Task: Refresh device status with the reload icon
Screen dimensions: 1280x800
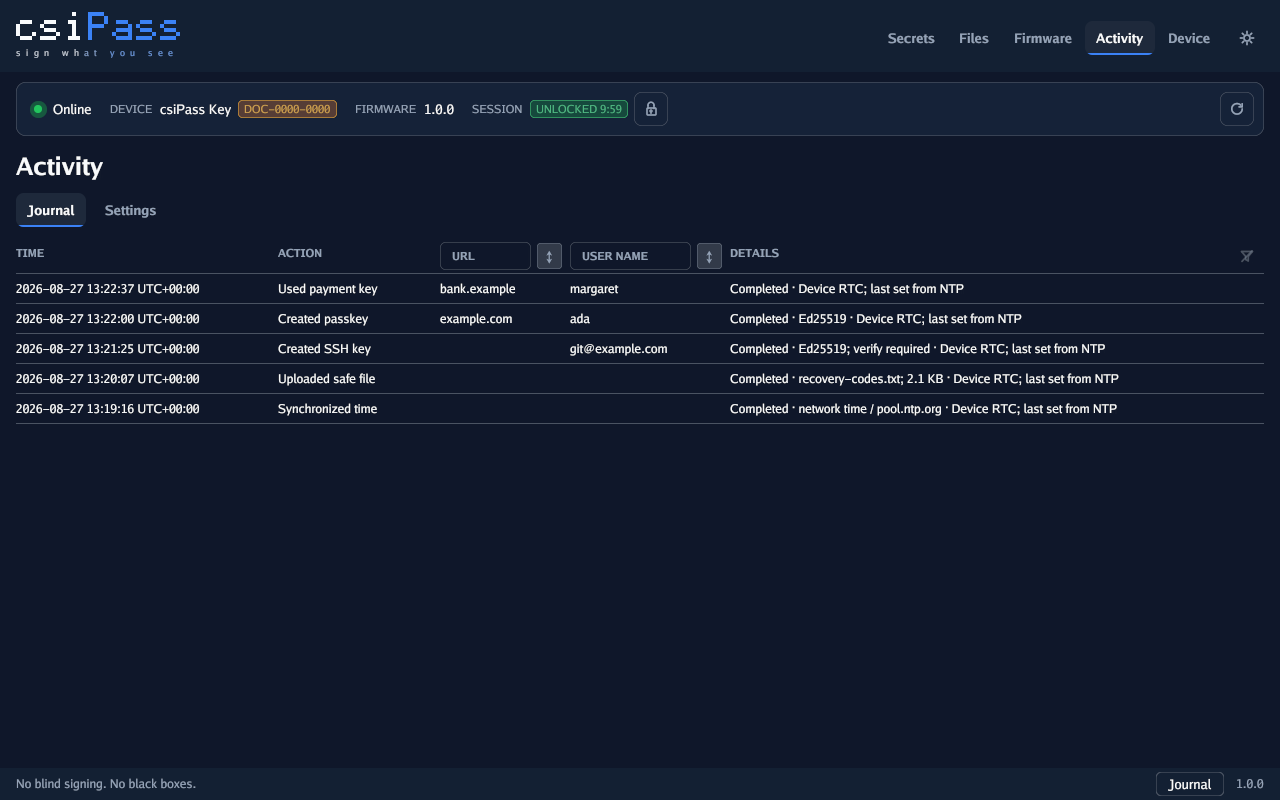Action: 1237,109
